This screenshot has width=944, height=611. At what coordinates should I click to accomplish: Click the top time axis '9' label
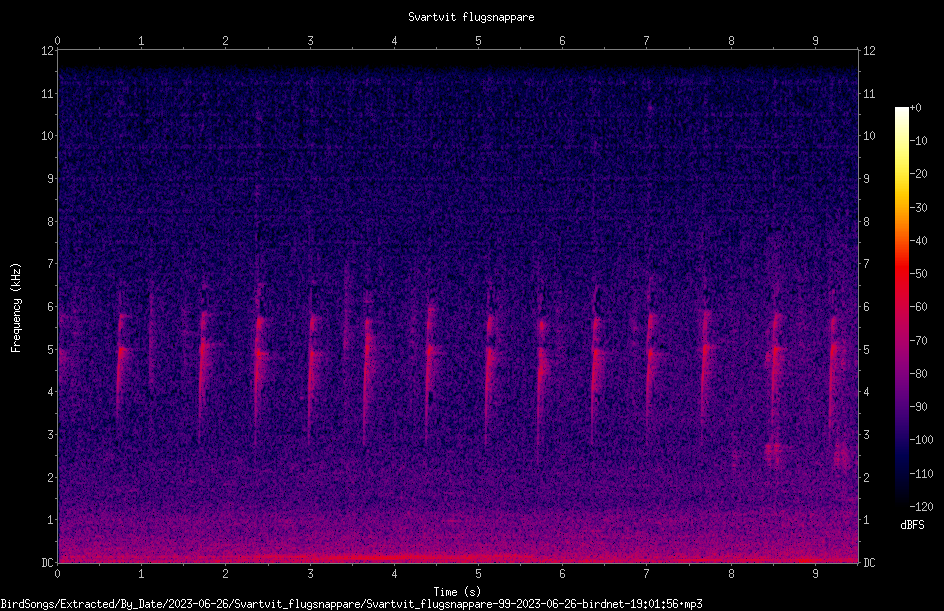[x=815, y=40]
